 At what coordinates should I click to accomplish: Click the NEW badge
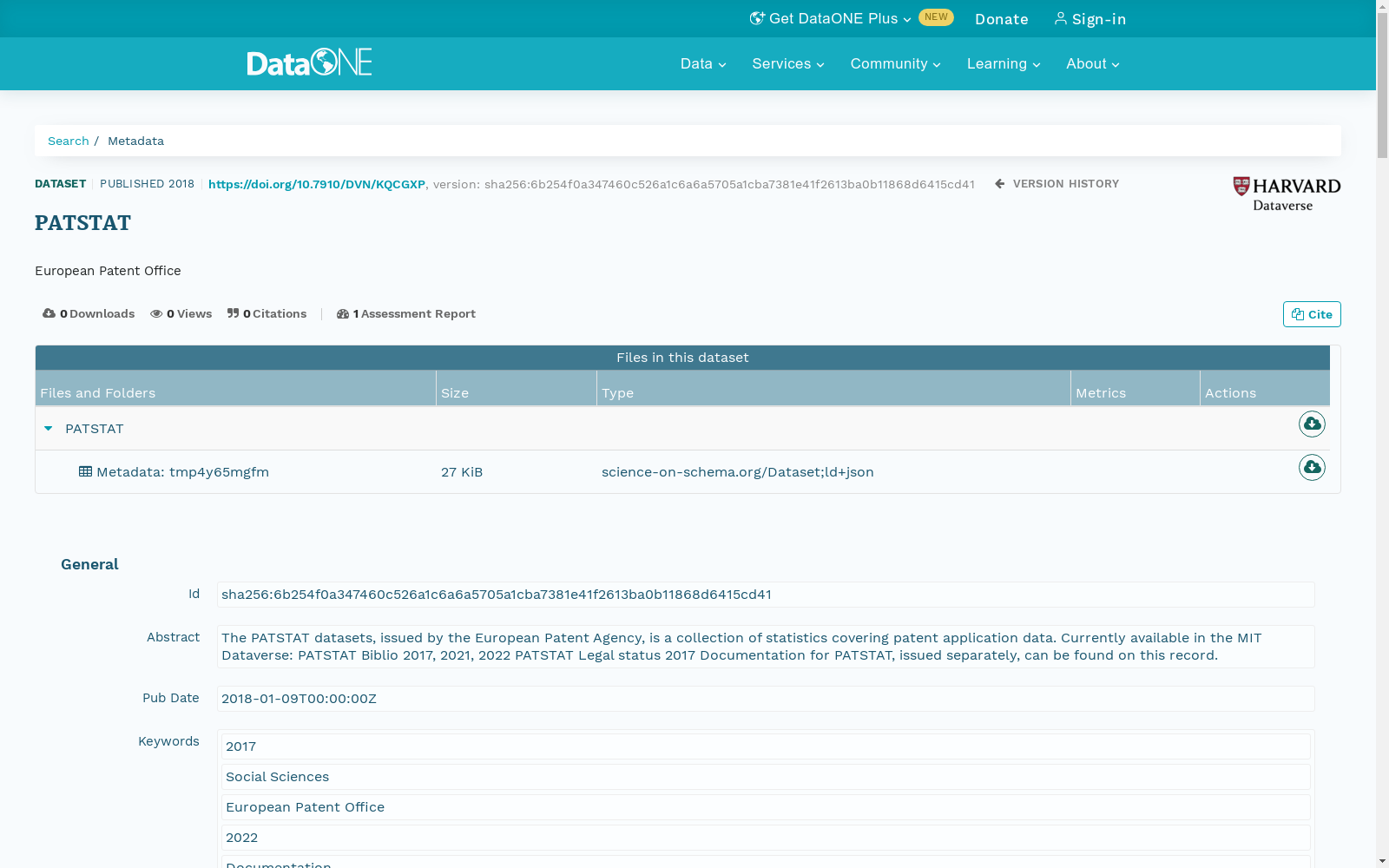click(936, 17)
